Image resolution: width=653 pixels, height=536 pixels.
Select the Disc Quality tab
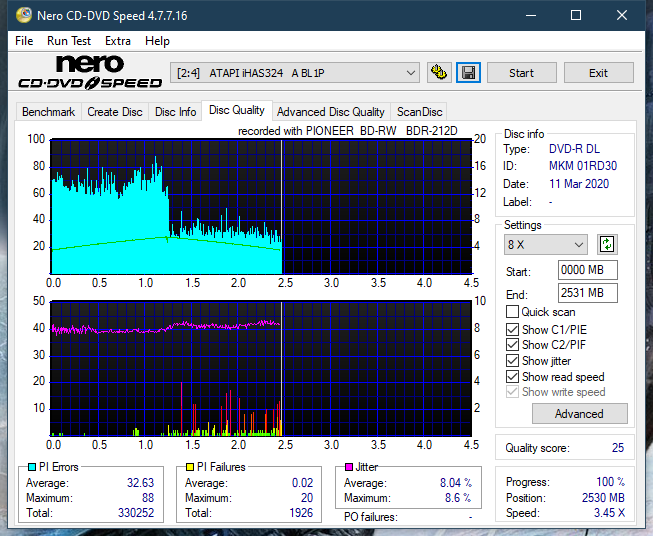pos(237,110)
